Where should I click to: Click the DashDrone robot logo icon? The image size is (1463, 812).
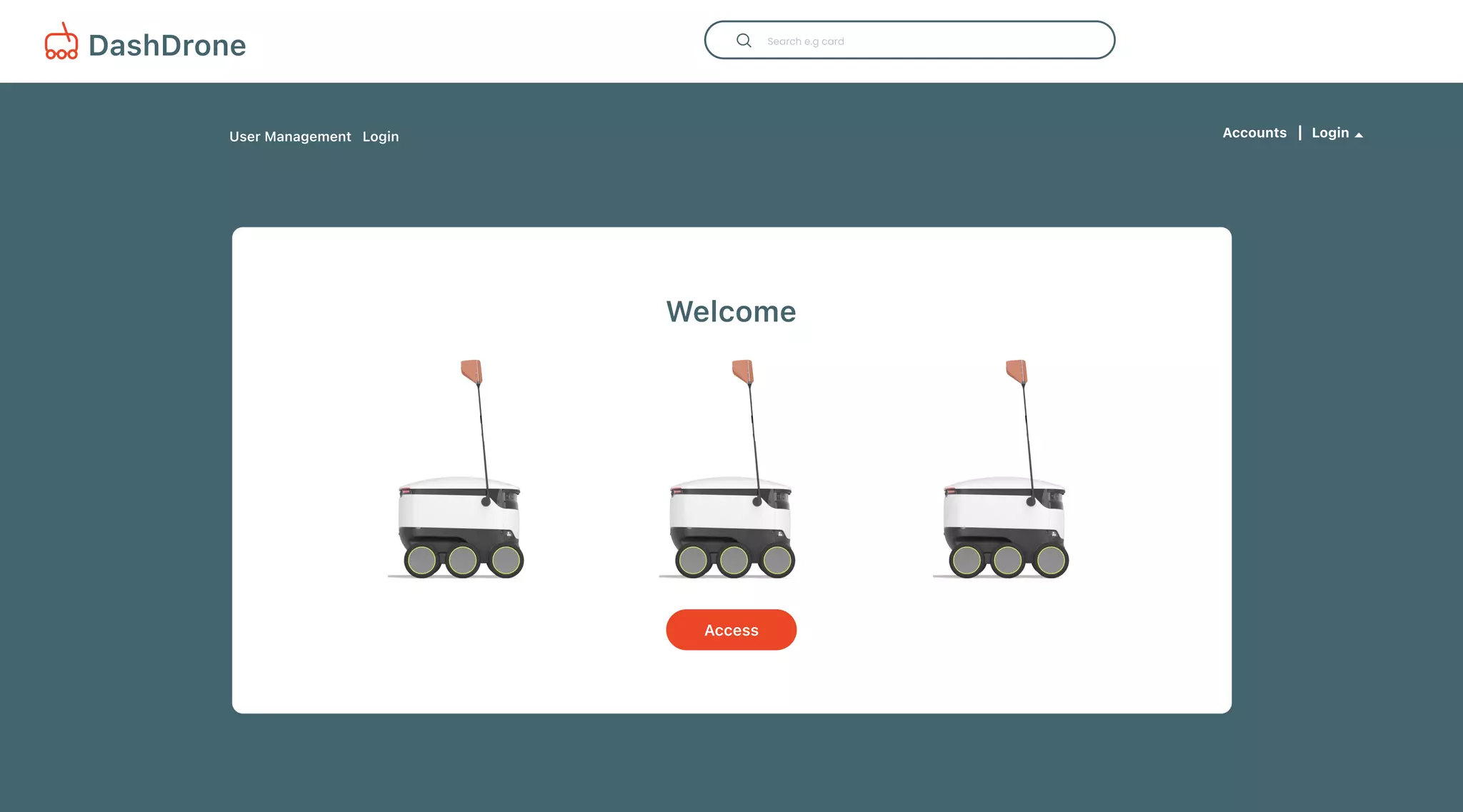(61, 42)
